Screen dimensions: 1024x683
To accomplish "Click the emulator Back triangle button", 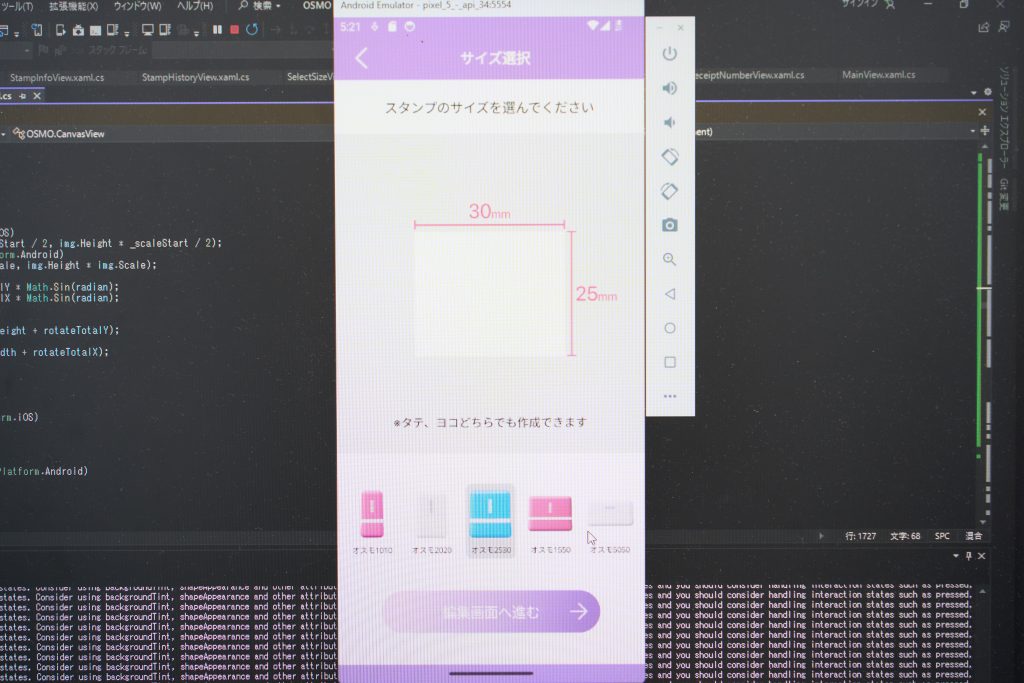I will tap(669, 294).
